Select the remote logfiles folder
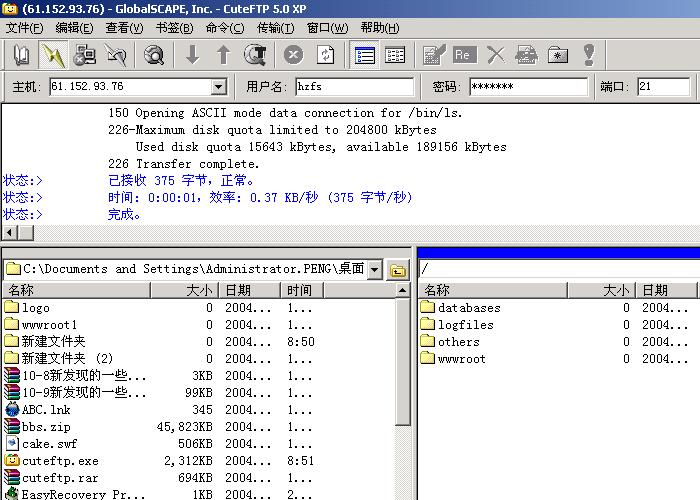700x500 pixels. click(x=457, y=325)
